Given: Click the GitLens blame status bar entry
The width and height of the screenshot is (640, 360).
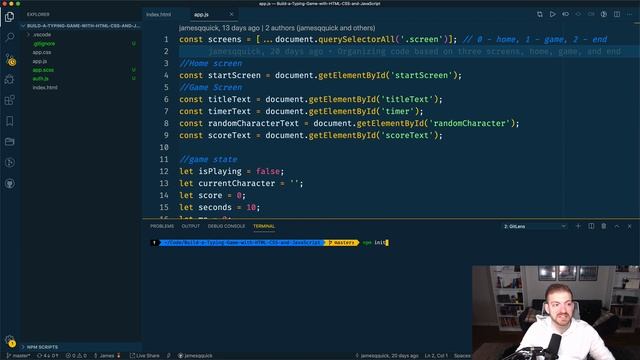Looking at the screenshot, I should 387,356.
